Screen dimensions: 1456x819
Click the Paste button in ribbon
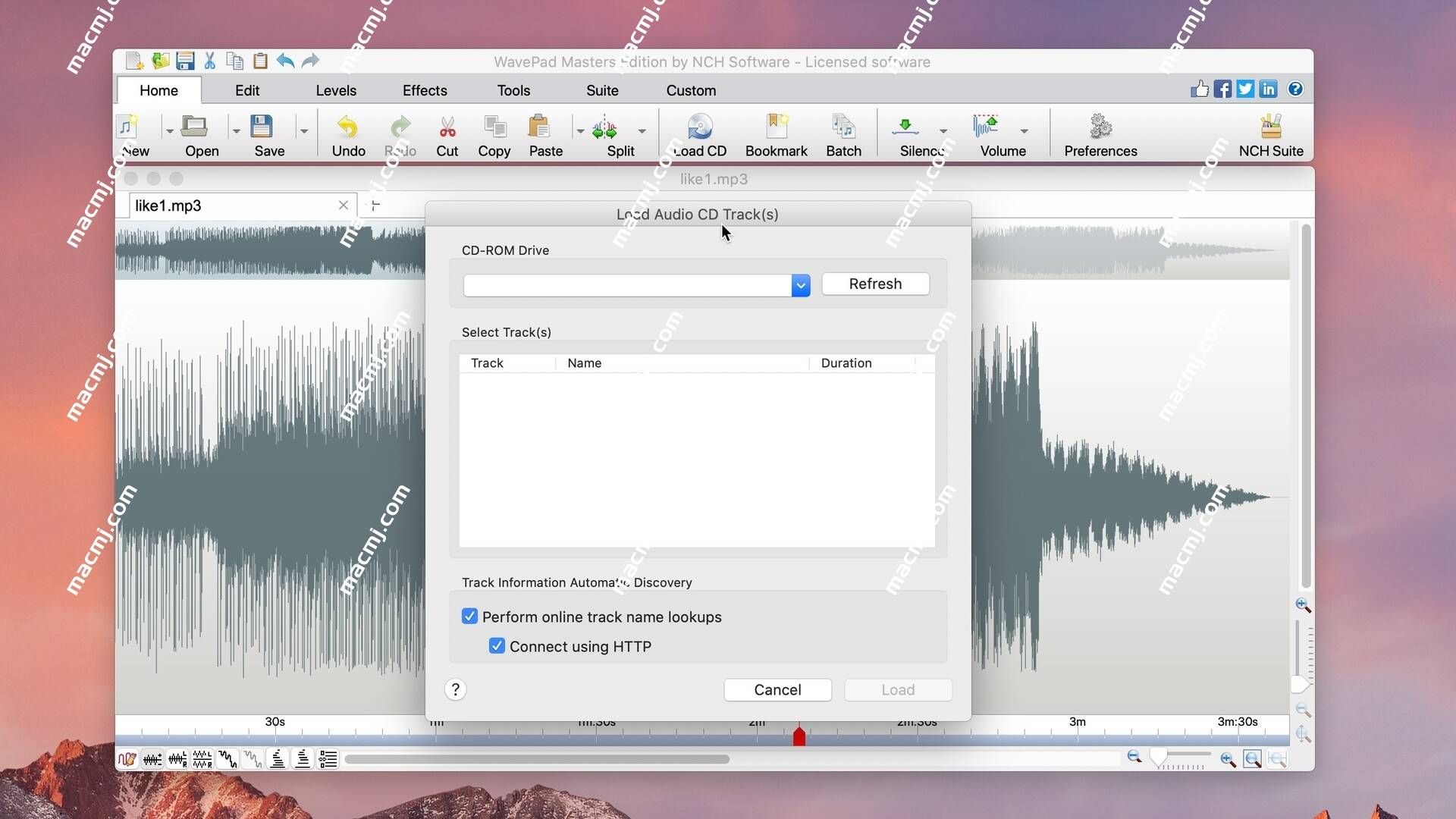pyautogui.click(x=545, y=136)
